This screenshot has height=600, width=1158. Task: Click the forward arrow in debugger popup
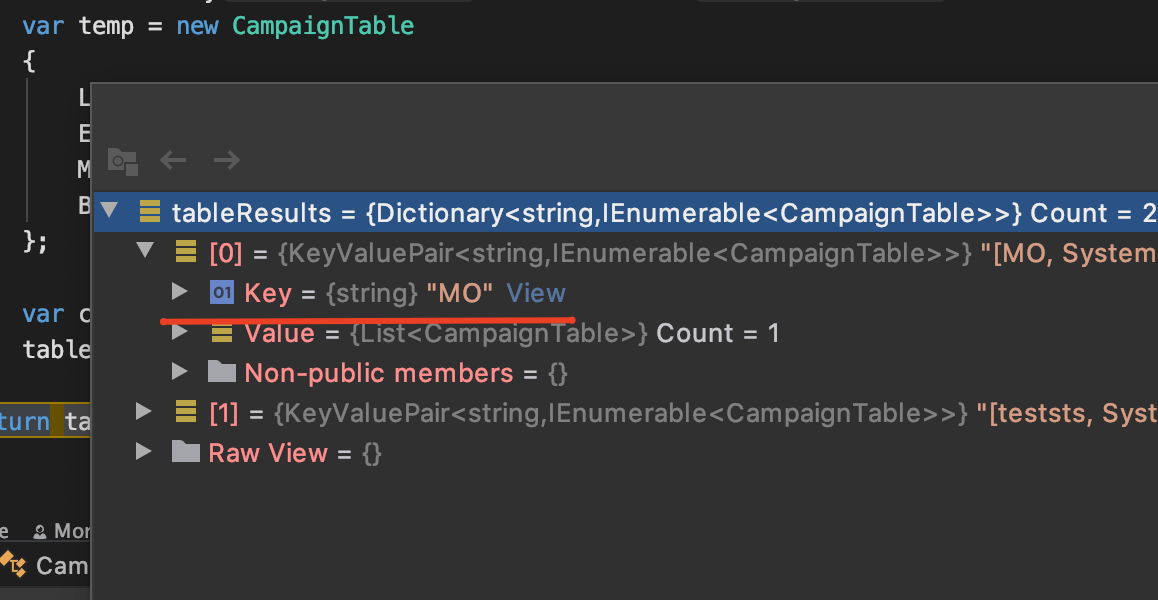(x=227, y=160)
